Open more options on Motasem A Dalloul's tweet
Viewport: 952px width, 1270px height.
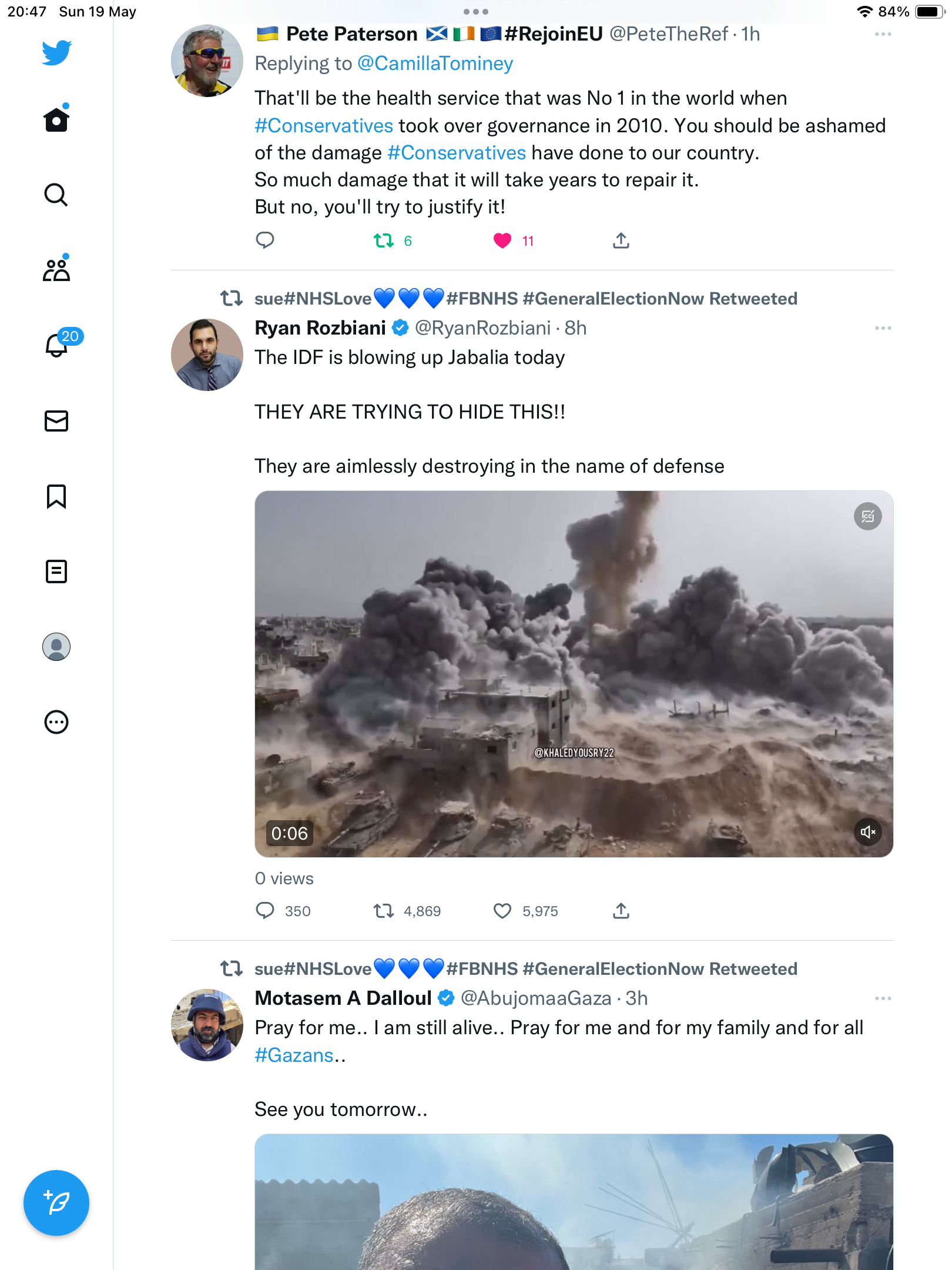pyautogui.click(x=883, y=998)
